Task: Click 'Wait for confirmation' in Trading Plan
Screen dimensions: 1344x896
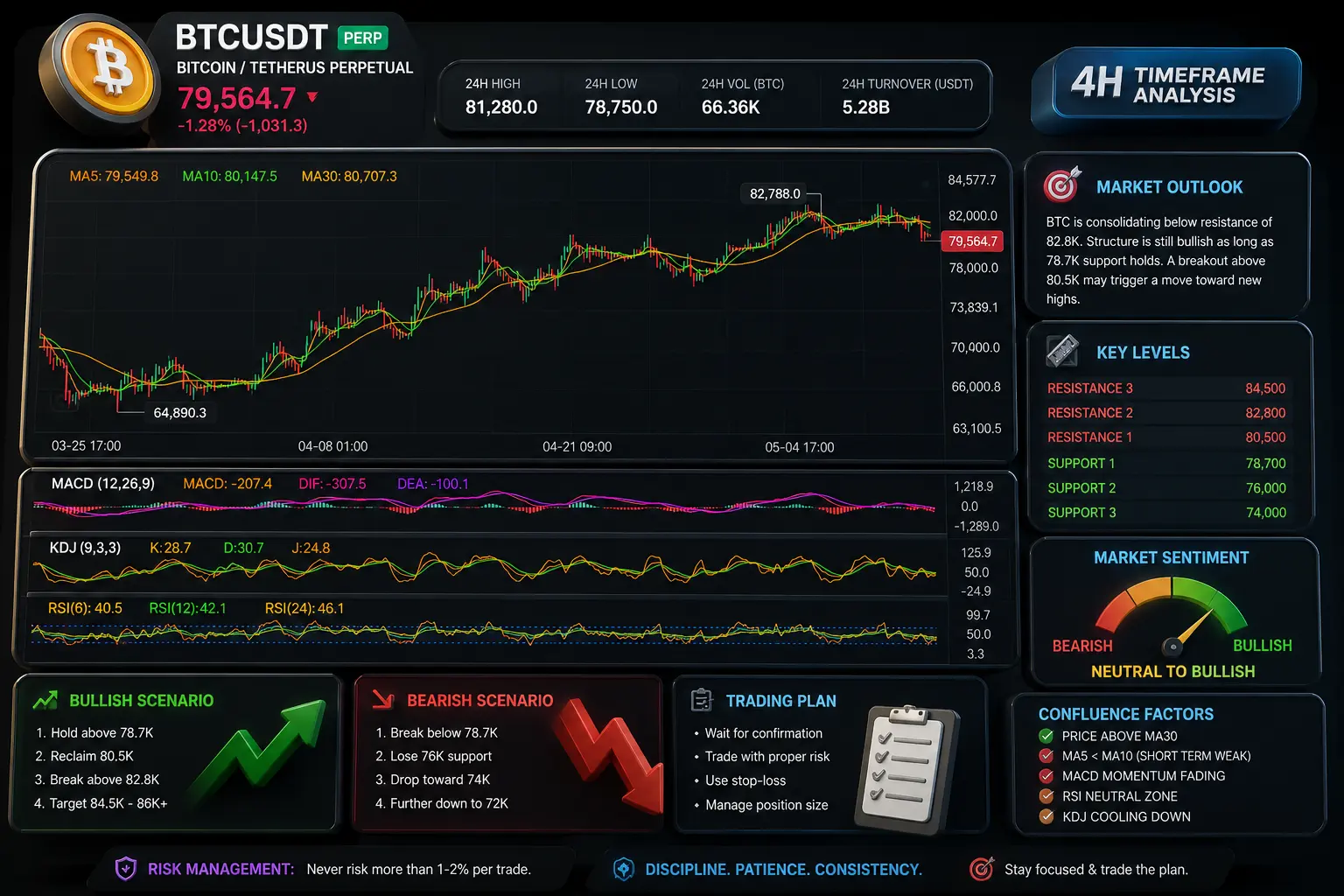Action: pos(764,733)
